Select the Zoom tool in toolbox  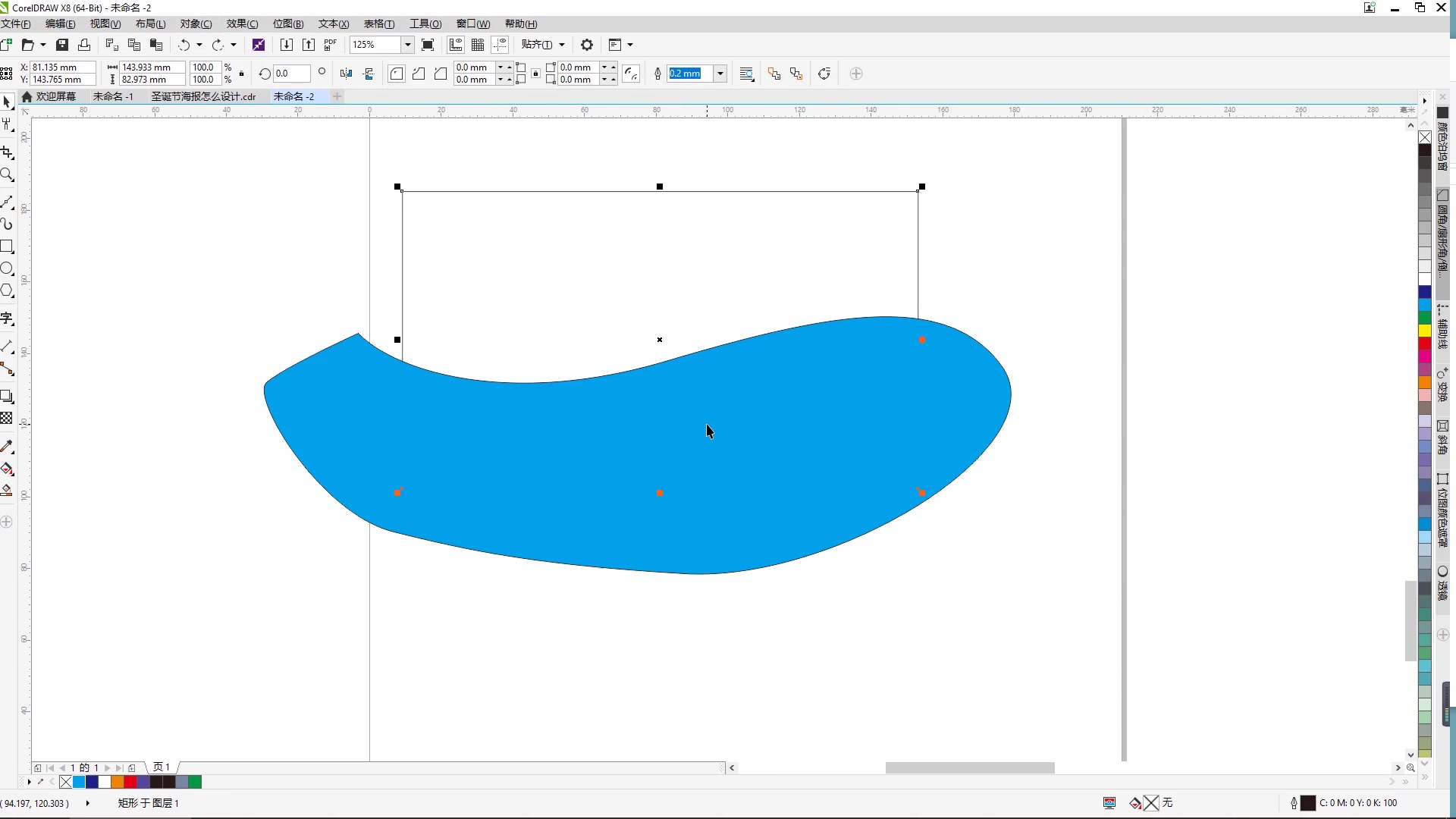point(8,175)
